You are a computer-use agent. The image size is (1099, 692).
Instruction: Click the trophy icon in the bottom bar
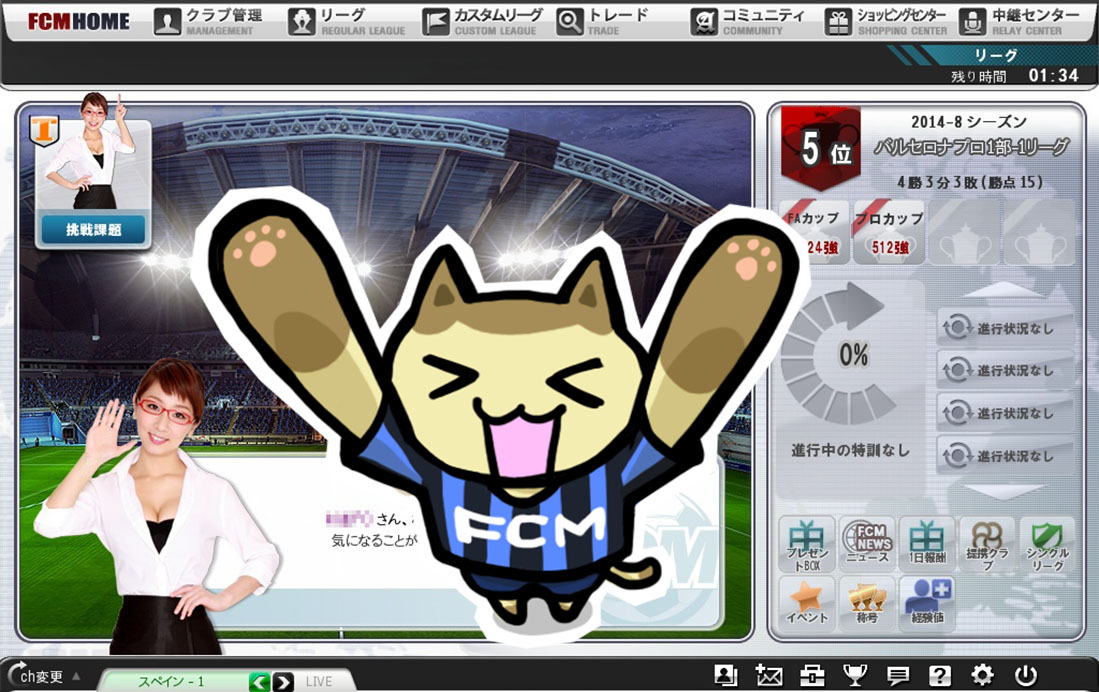coord(854,675)
